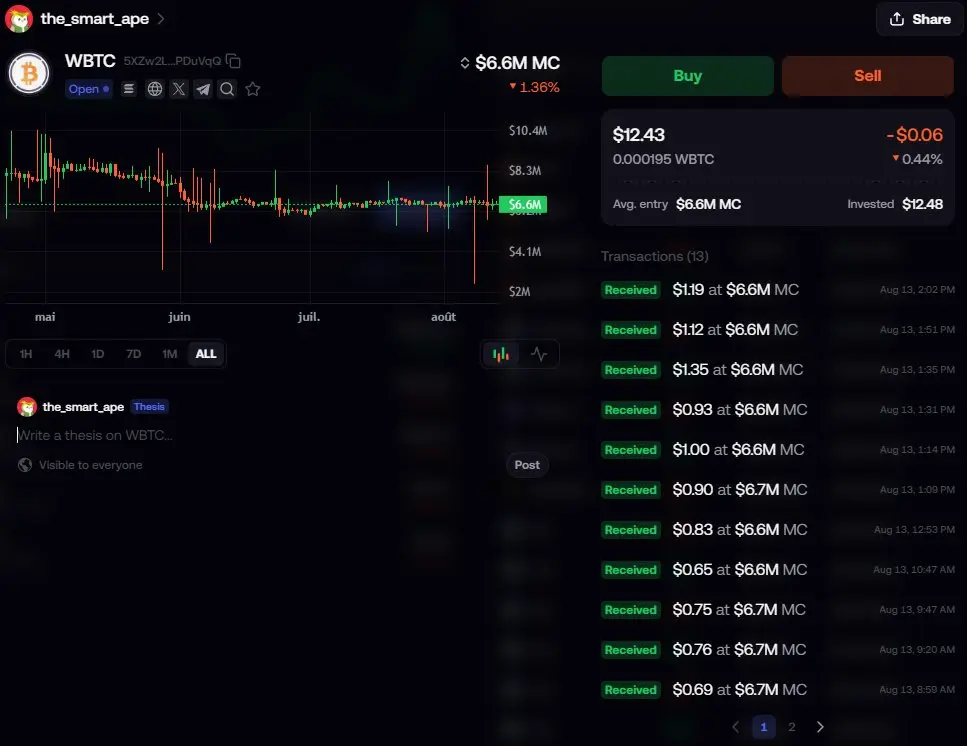Click the $6.6M current price marker on chart
The image size is (967, 746).
point(523,204)
